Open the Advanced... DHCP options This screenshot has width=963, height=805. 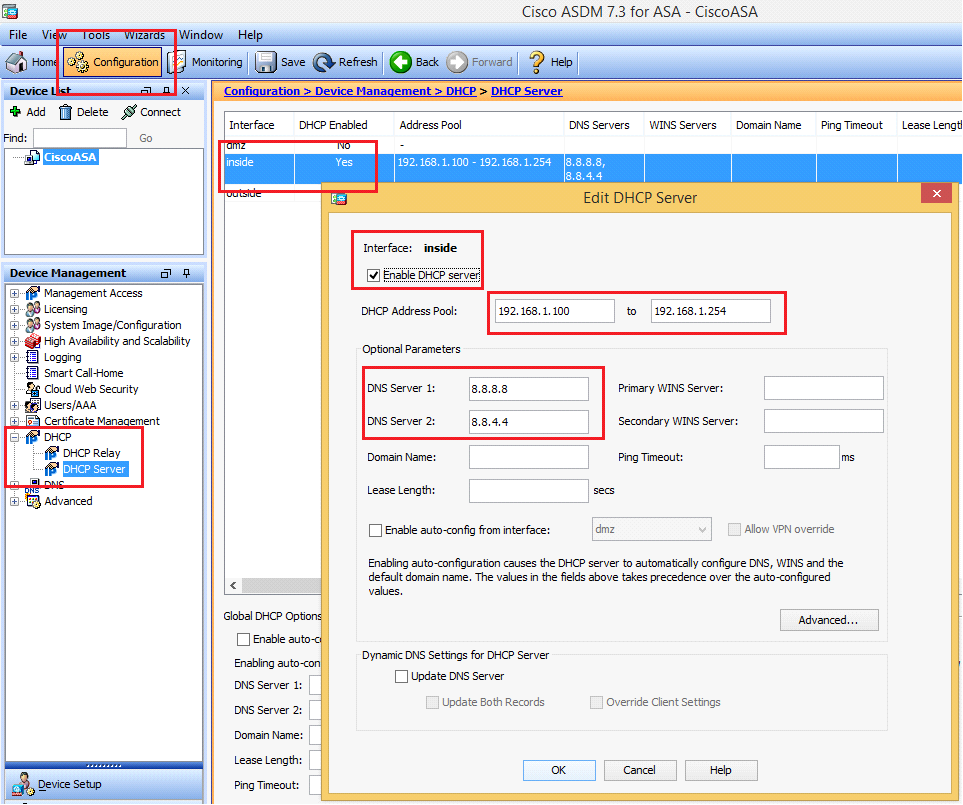(829, 620)
